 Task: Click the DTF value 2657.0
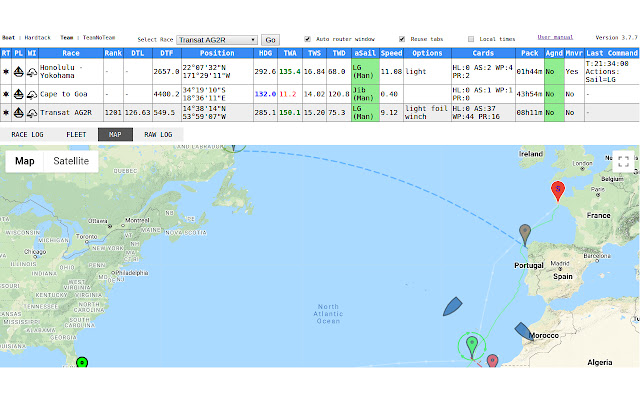click(166, 71)
